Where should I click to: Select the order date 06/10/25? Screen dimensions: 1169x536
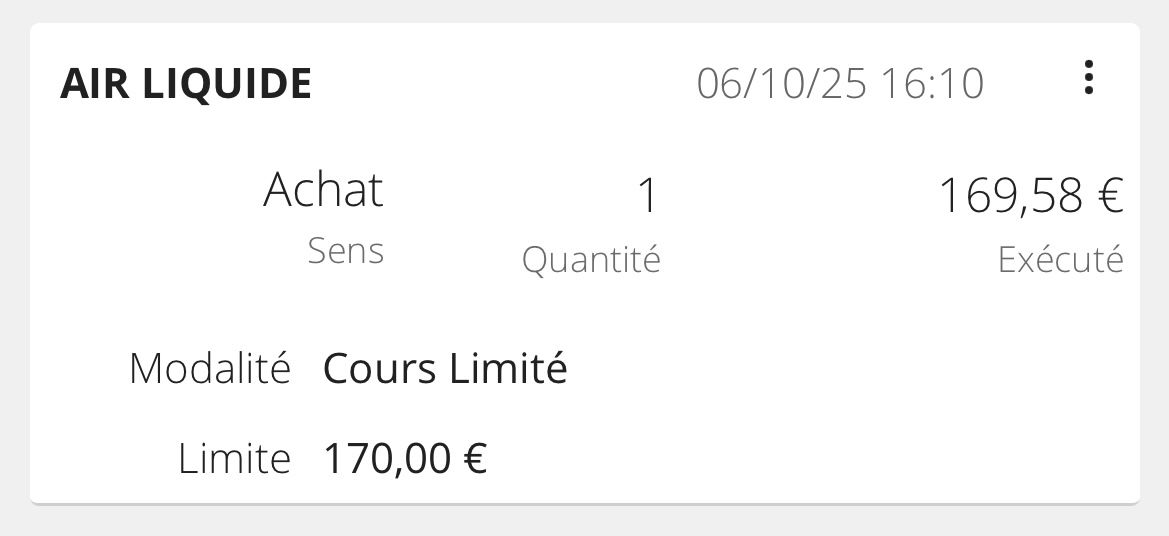click(782, 83)
